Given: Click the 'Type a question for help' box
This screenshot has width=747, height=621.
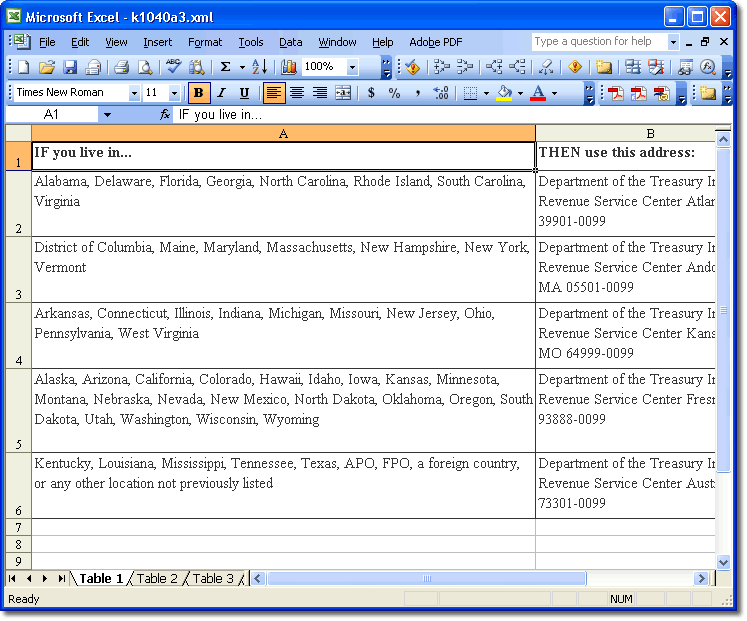Looking at the screenshot, I should coord(597,42).
